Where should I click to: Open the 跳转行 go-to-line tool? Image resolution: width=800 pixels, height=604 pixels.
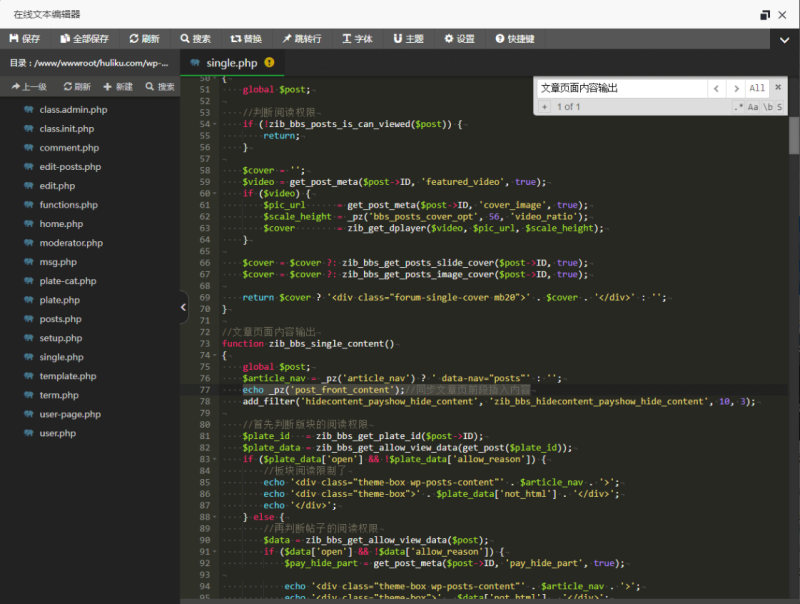coord(302,39)
